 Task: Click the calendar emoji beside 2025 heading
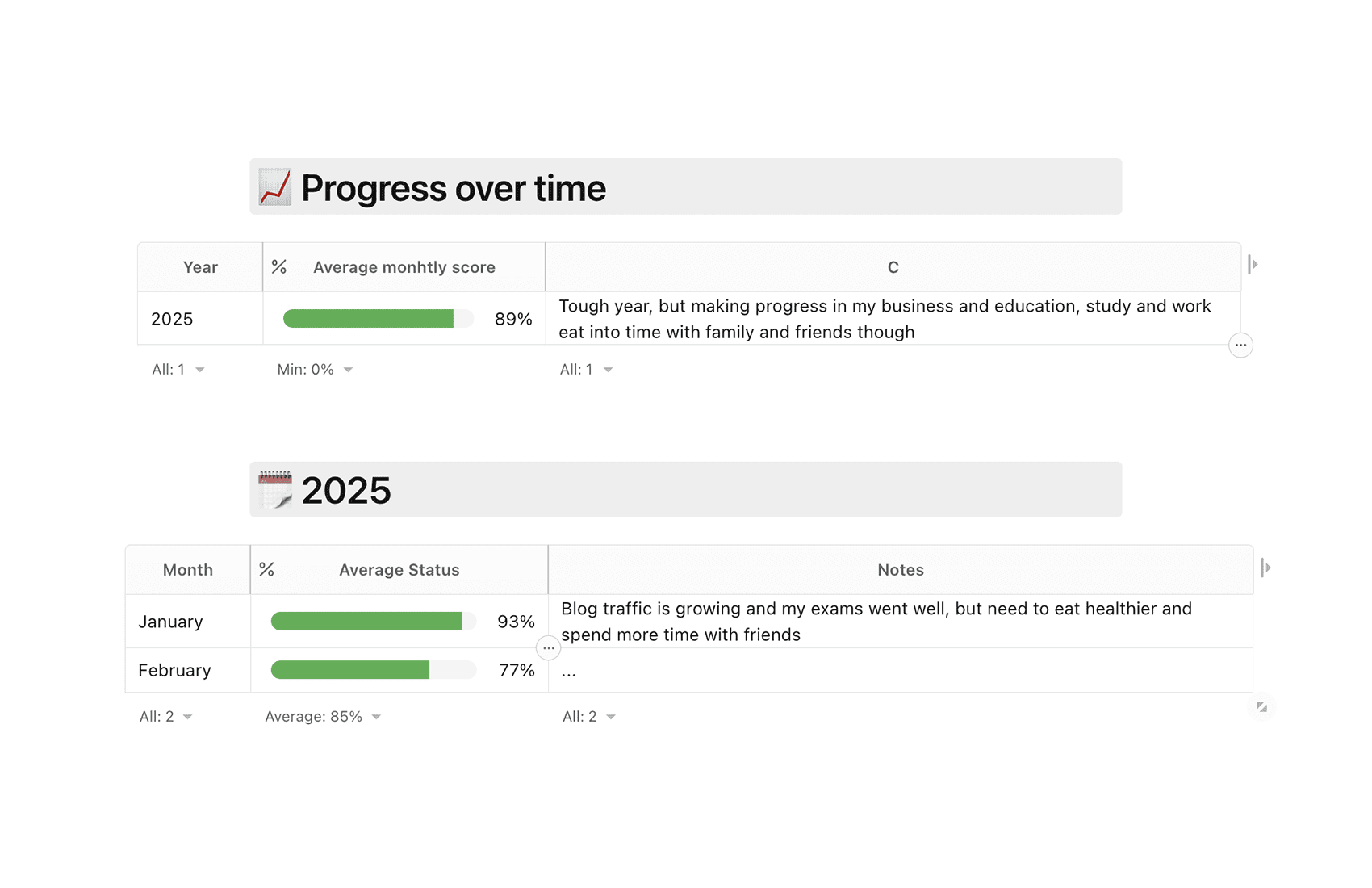click(275, 489)
